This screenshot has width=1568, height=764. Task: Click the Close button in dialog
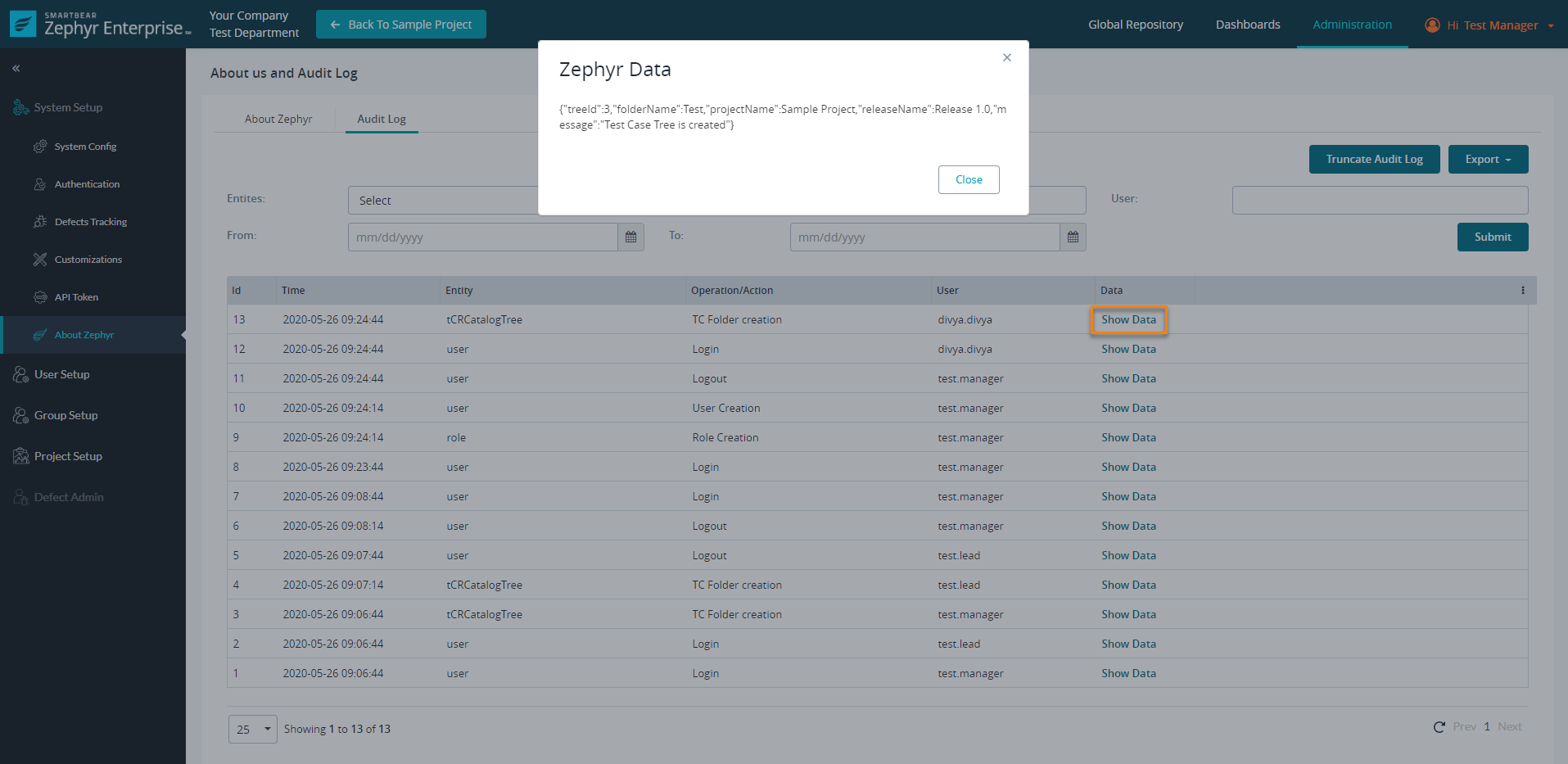click(x=968, y=180)
